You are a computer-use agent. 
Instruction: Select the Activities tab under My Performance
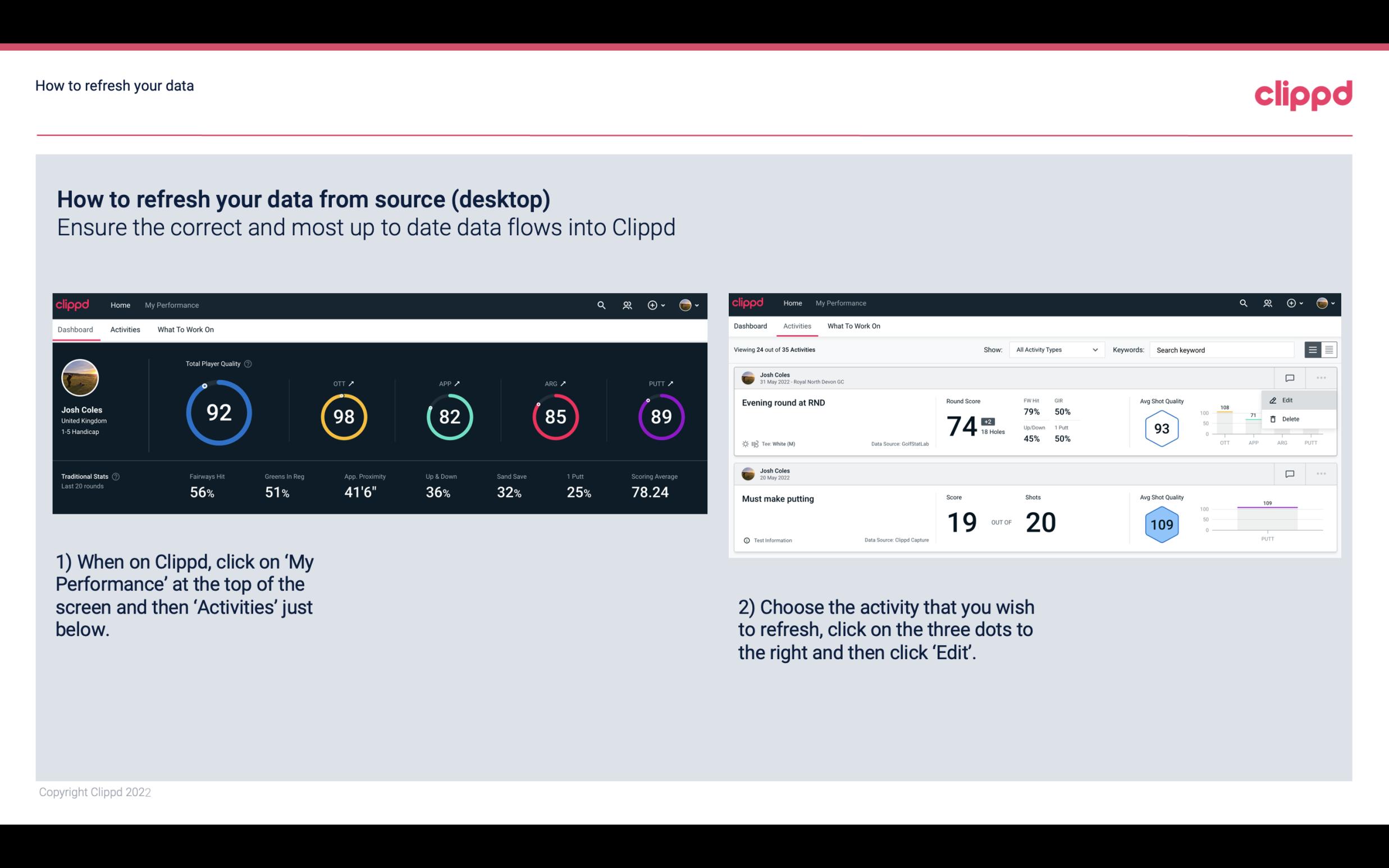click(125, 329)
